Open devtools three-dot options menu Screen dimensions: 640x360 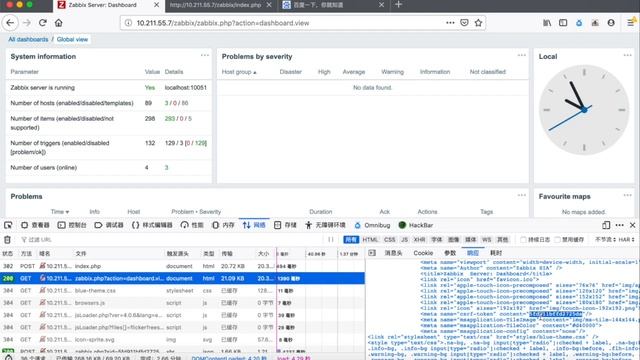click(x=620, y=225)
